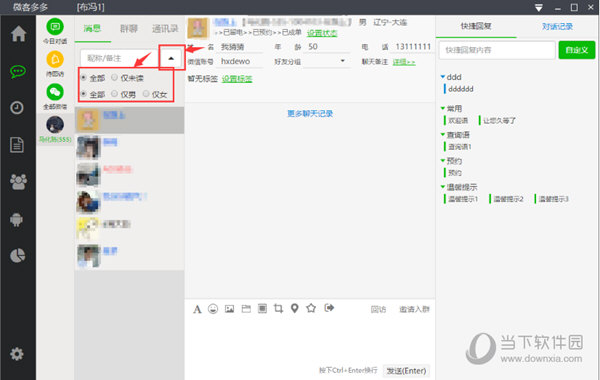Click the orange bell 待回访 icon
Screen dimensions: 600x380
pyautogui.click(x=55, y=59)
